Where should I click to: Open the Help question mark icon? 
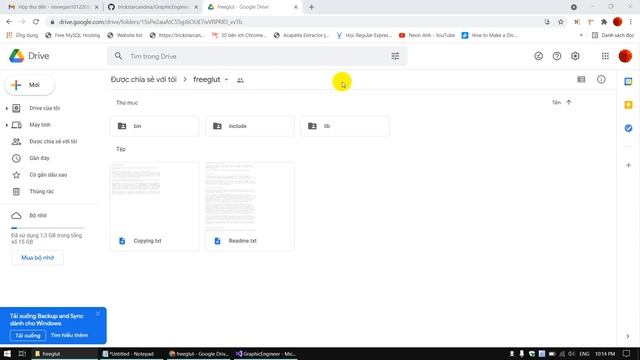[557, 56]
